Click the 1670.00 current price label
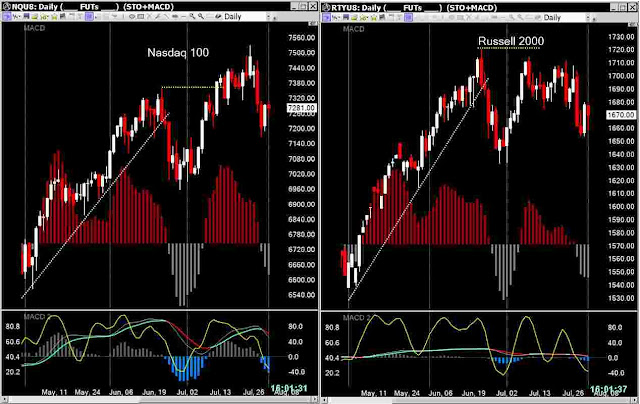 pos(621,115)
